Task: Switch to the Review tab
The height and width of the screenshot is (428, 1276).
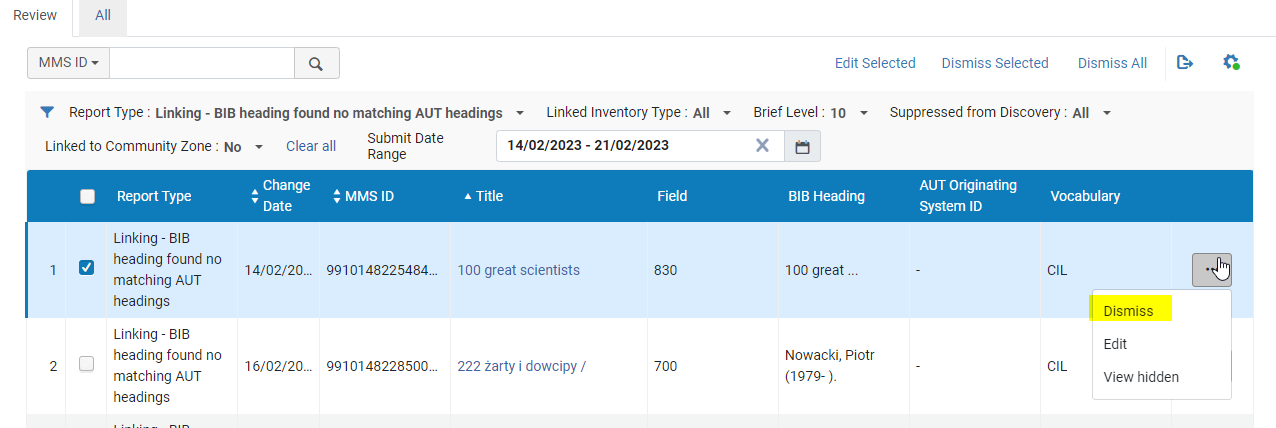Action: (35, 15)
